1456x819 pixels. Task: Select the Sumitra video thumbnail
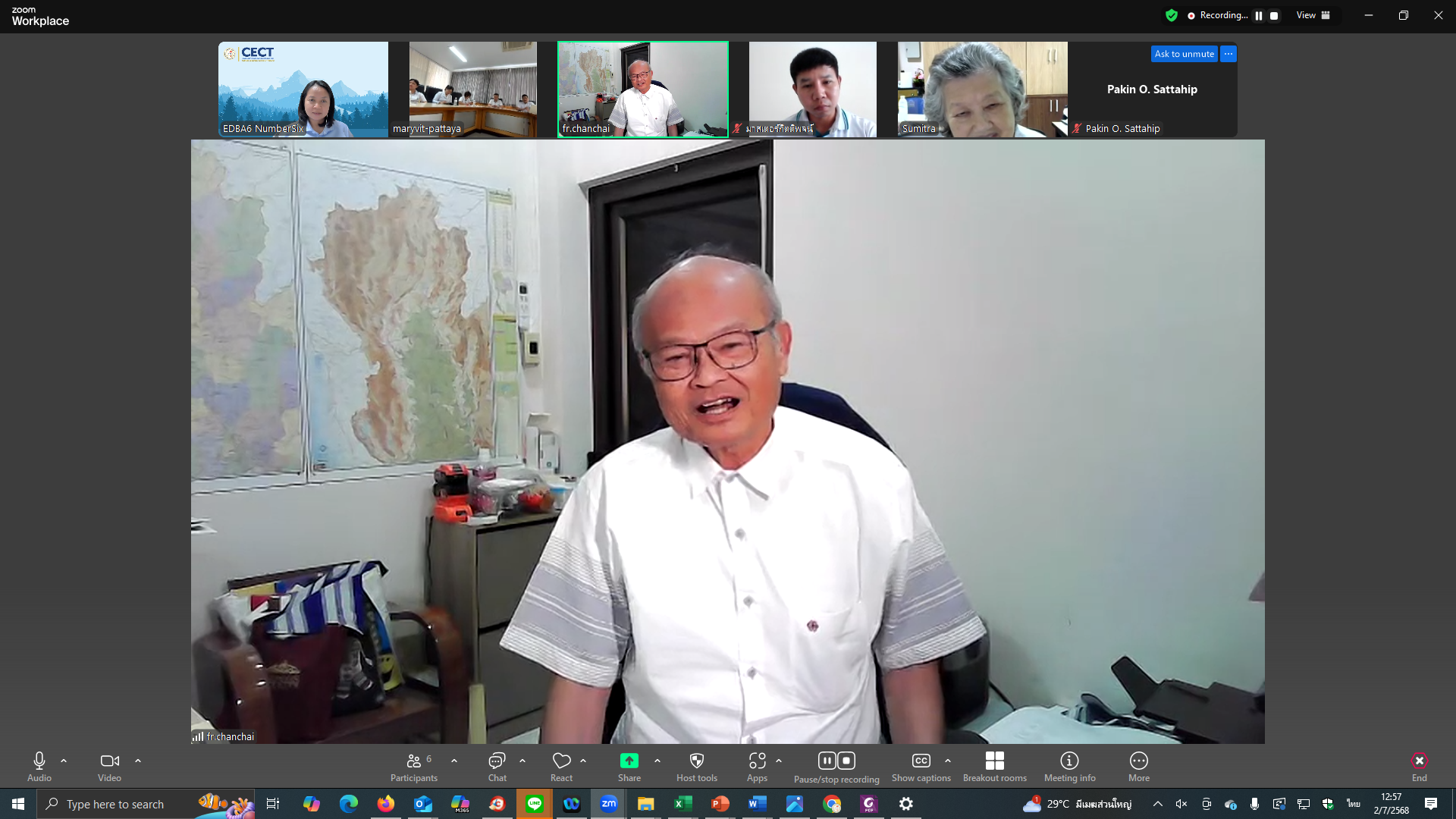(x=982, y=89)
